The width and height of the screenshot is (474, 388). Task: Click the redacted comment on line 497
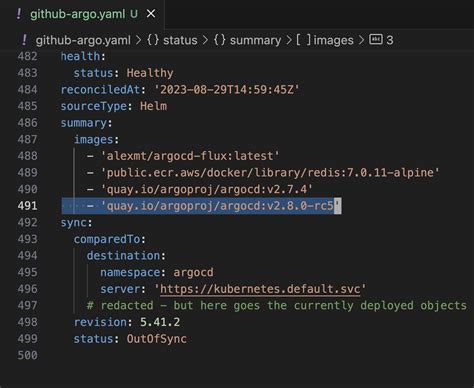[277, 306]
